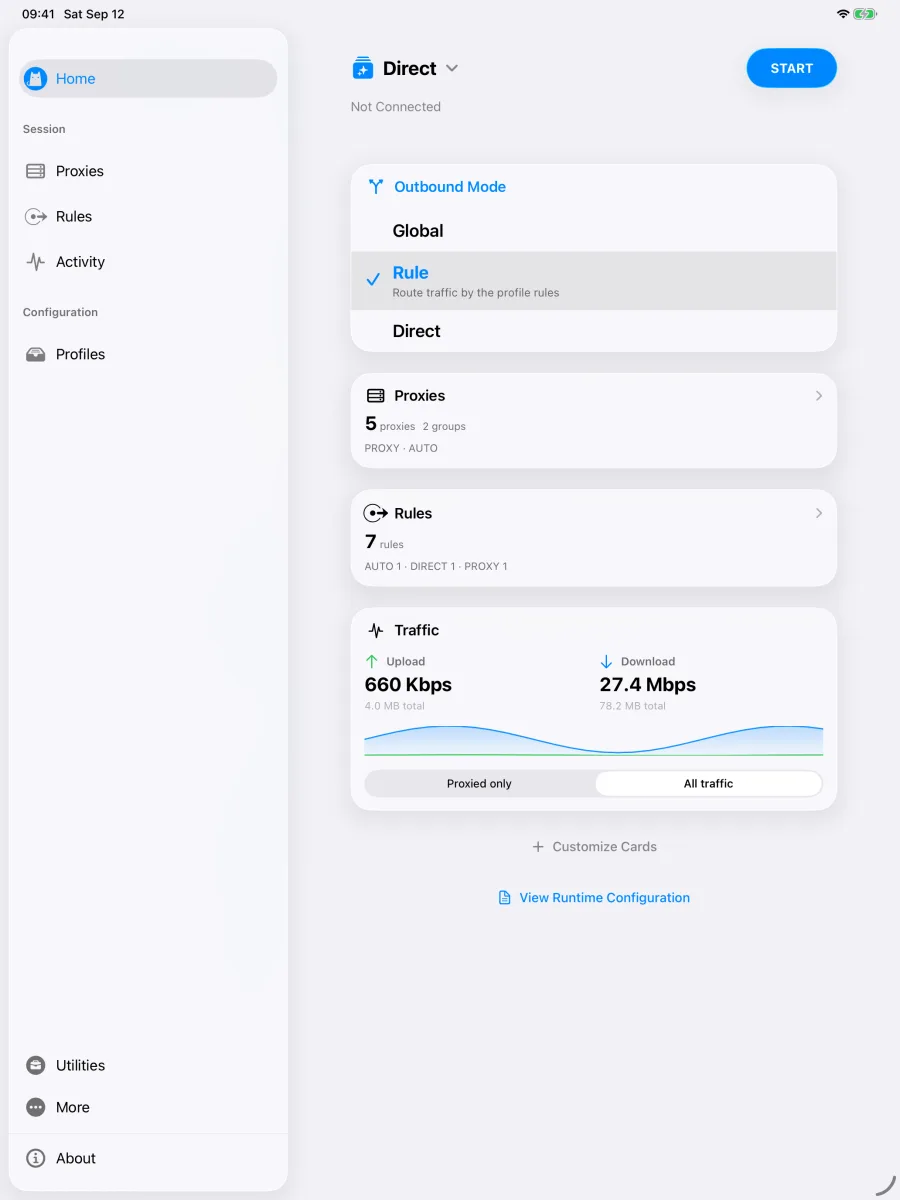The width and height of the screenshot is (900, 1200).
Task: Click the Direct profile title
Action: pyautogui.click(x=410, y=68)
